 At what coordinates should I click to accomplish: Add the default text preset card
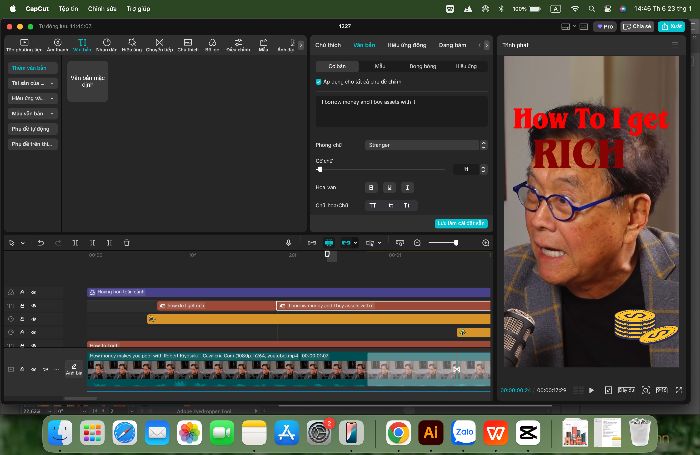click(88, 82)
